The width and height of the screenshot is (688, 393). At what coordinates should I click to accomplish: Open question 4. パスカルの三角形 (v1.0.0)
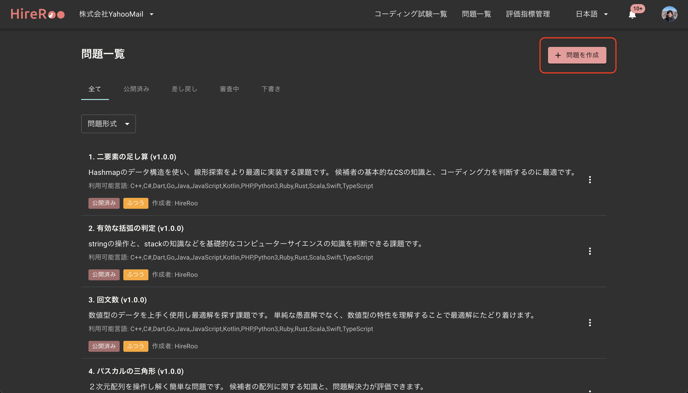(x=136, y=372)
